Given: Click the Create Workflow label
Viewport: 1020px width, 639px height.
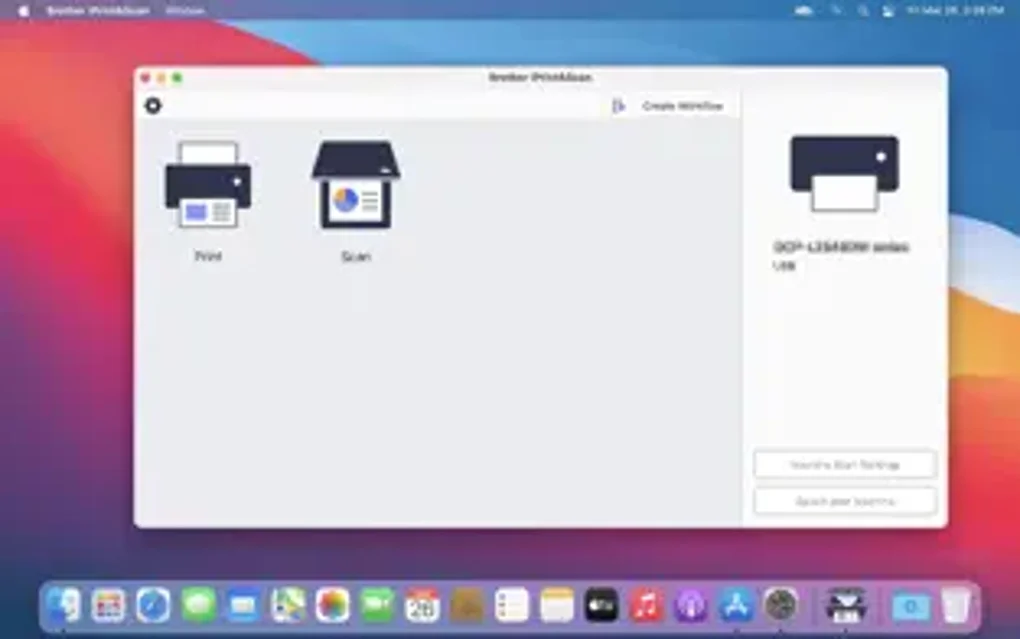Looking at the screenshot, I should point(682,106).
